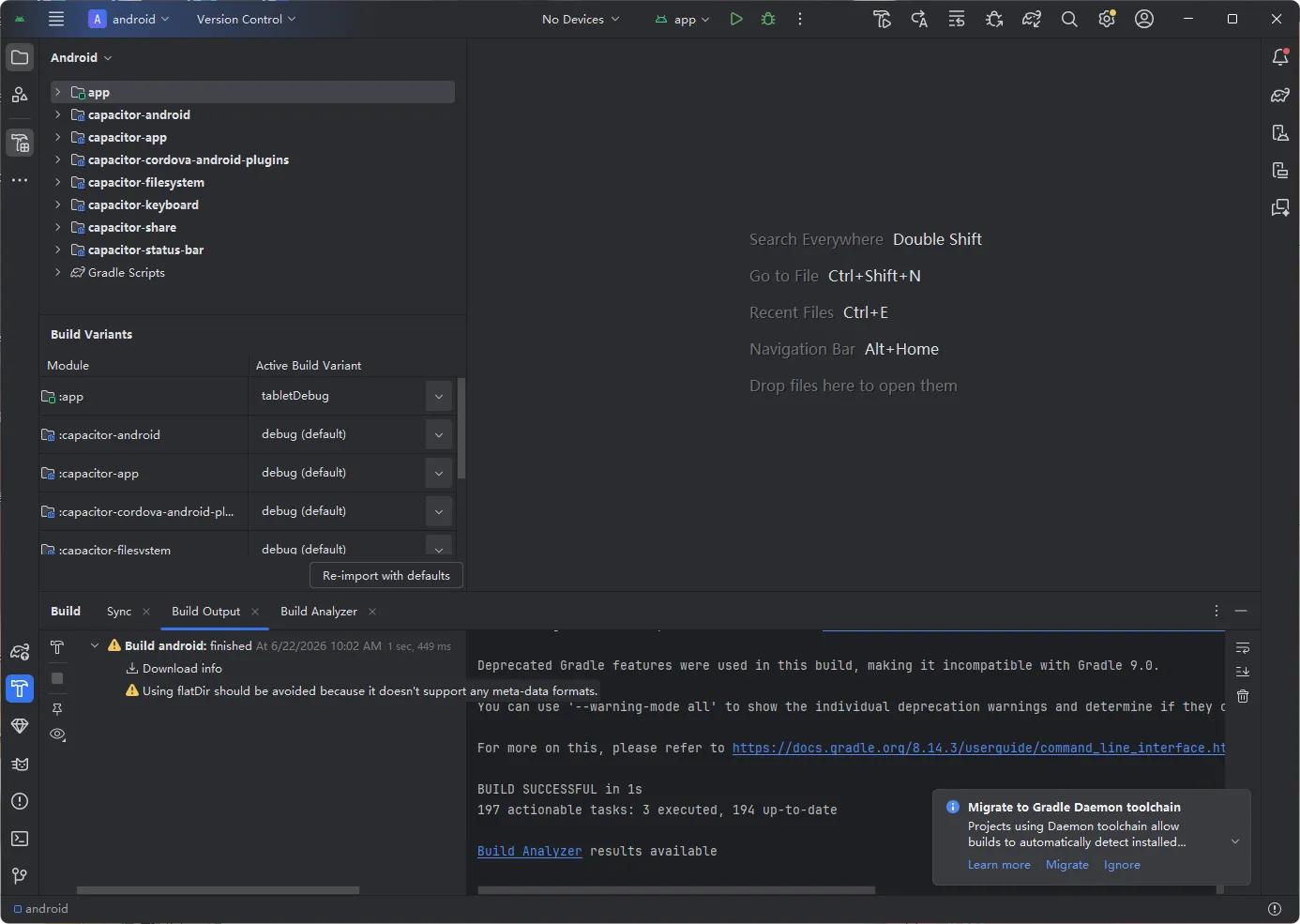Open the Logcat cat icon
The width and height of the screenshot is (1300, 924).
[20, 764]
